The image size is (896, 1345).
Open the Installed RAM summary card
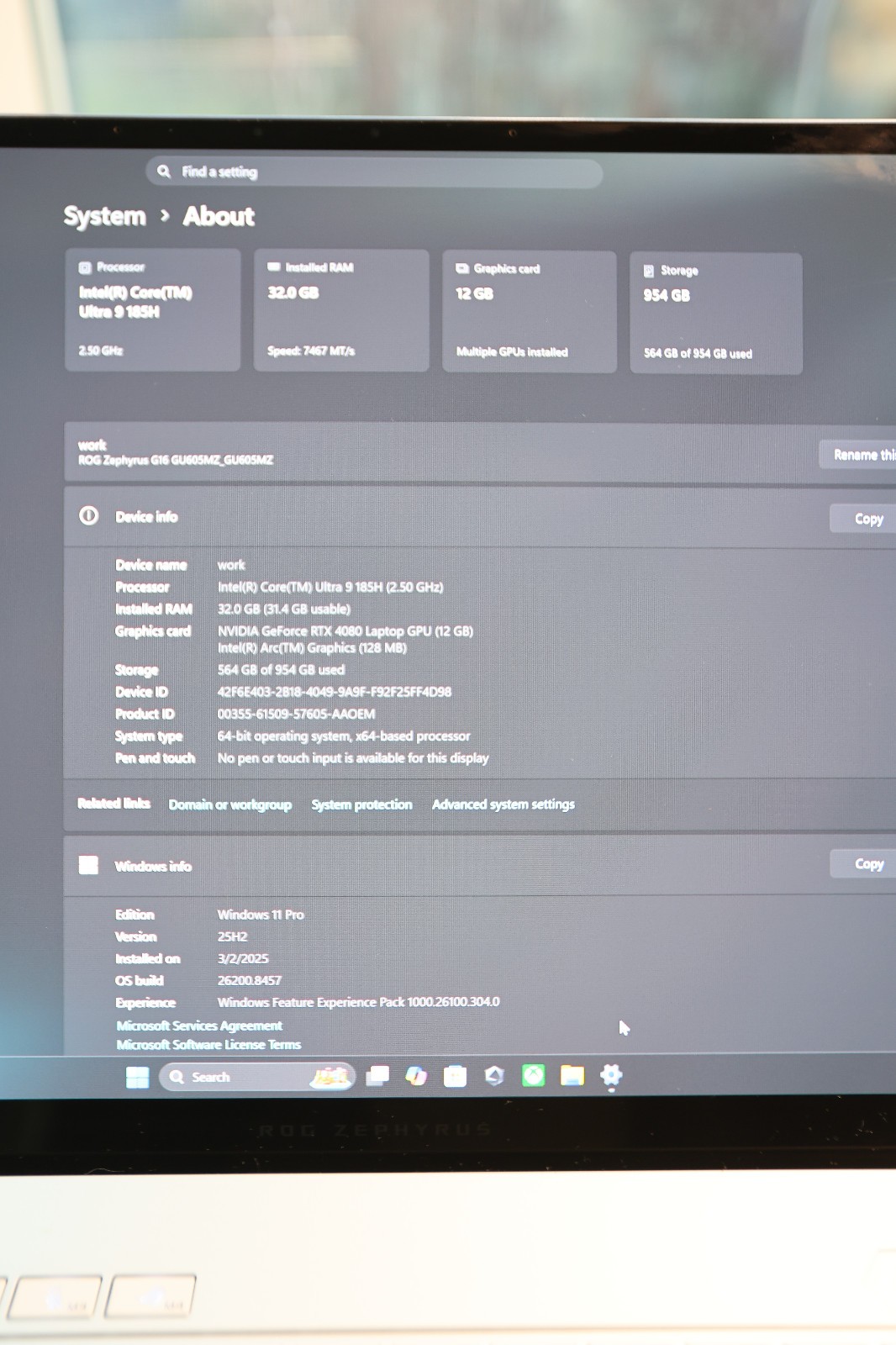341,310
